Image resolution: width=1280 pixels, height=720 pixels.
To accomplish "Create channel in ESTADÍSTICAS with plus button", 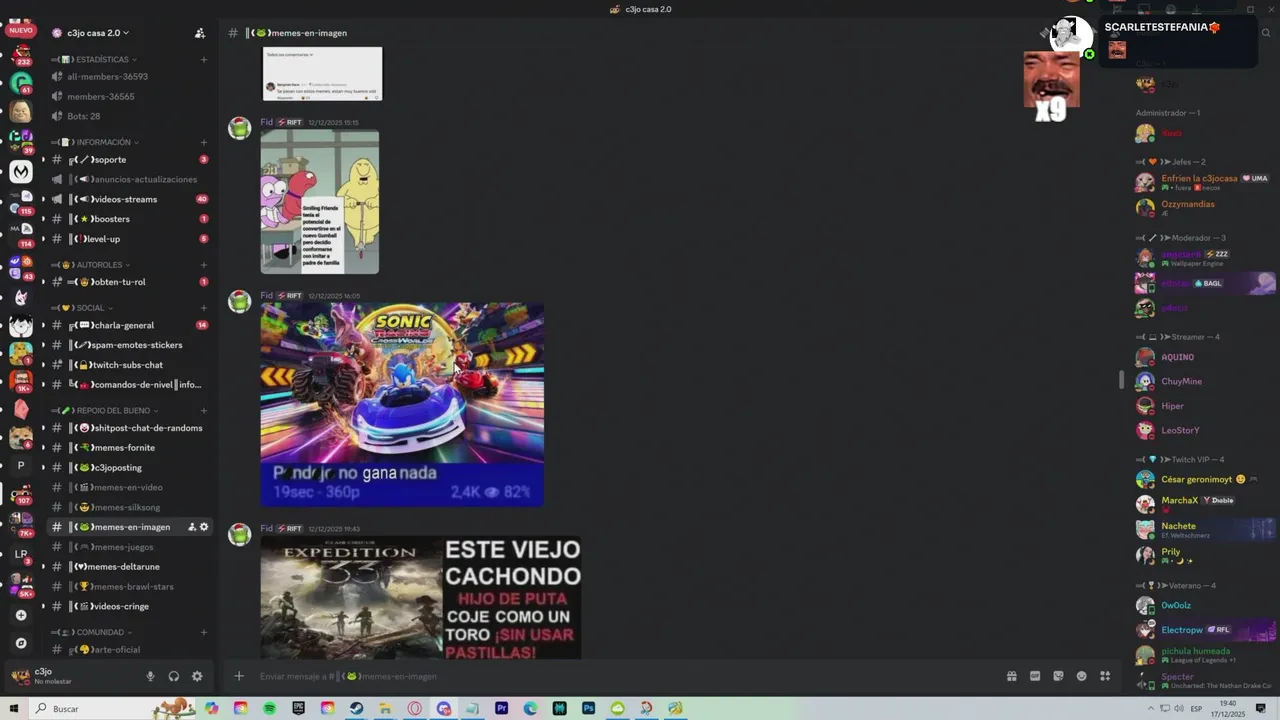I will pos(204,59).
